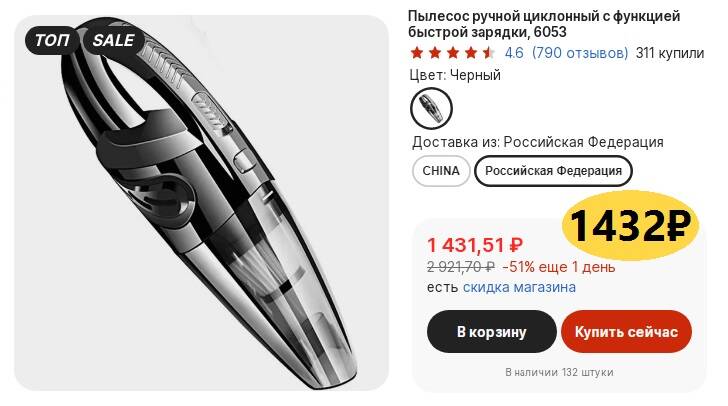Click the 311 купили purchases text

(x=670, y=53)
